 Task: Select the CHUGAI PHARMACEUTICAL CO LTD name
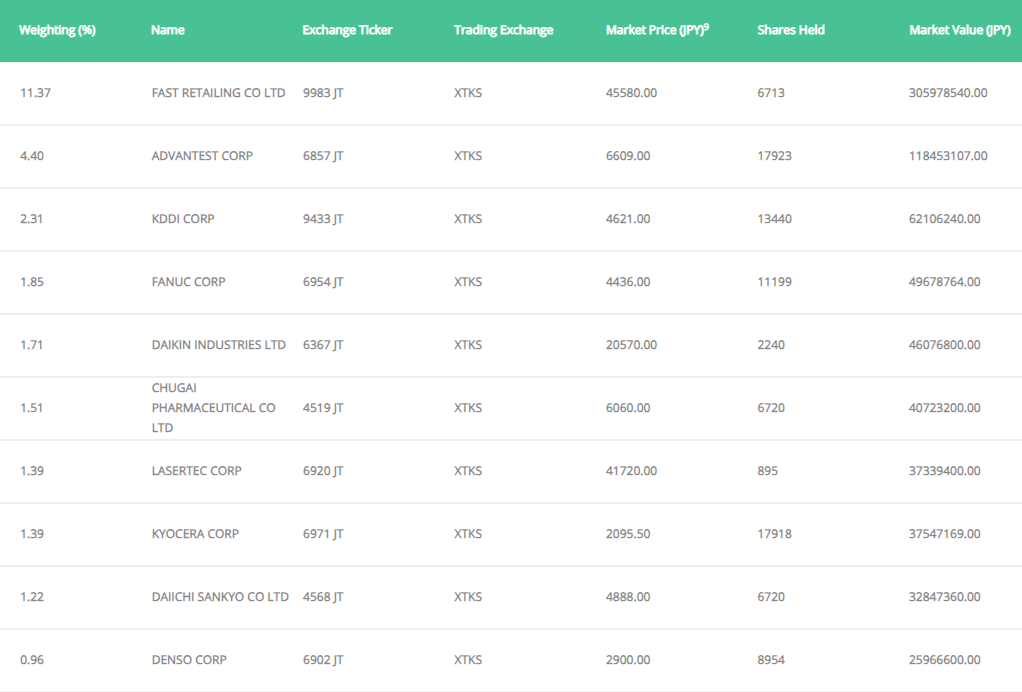(214, 408)
